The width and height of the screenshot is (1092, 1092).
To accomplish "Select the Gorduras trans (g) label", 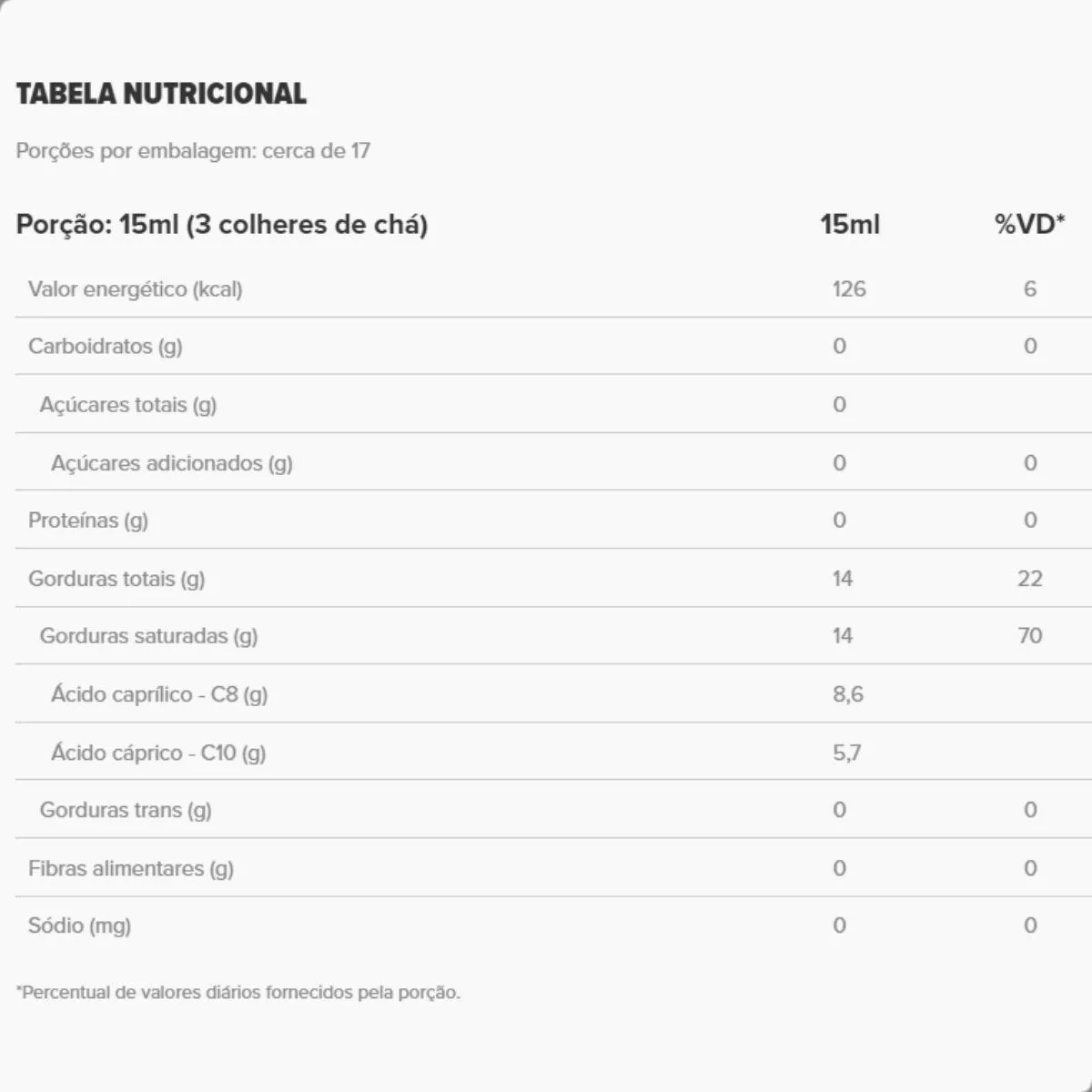I will 126,810.
